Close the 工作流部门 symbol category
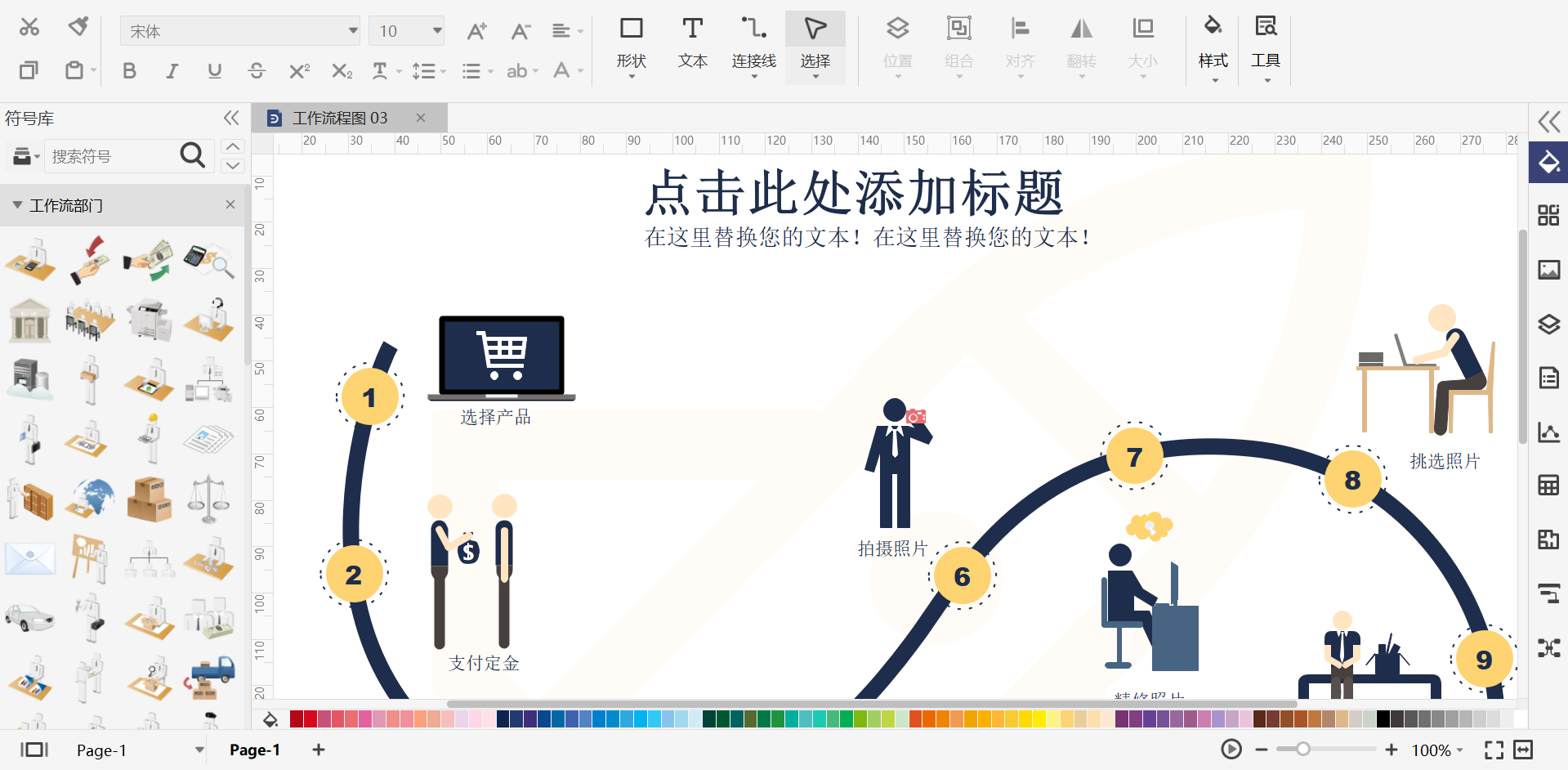This screenshot has height=770, width=1568. [230, 204]
